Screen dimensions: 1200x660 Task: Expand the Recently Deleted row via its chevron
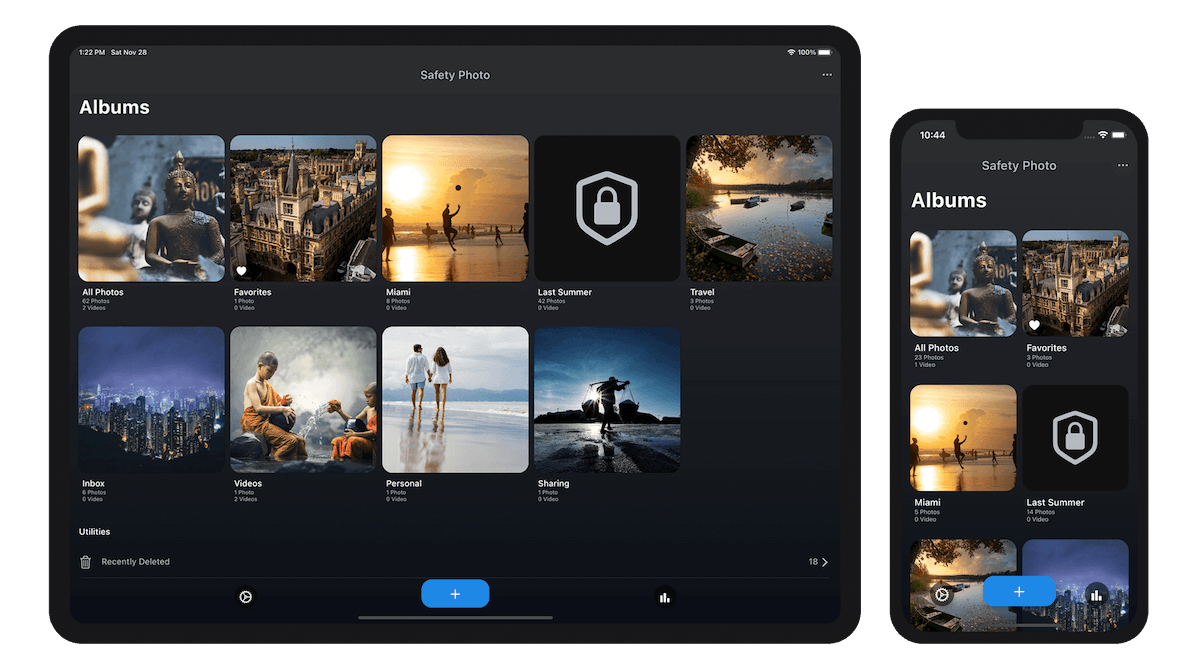pos(826,561)
